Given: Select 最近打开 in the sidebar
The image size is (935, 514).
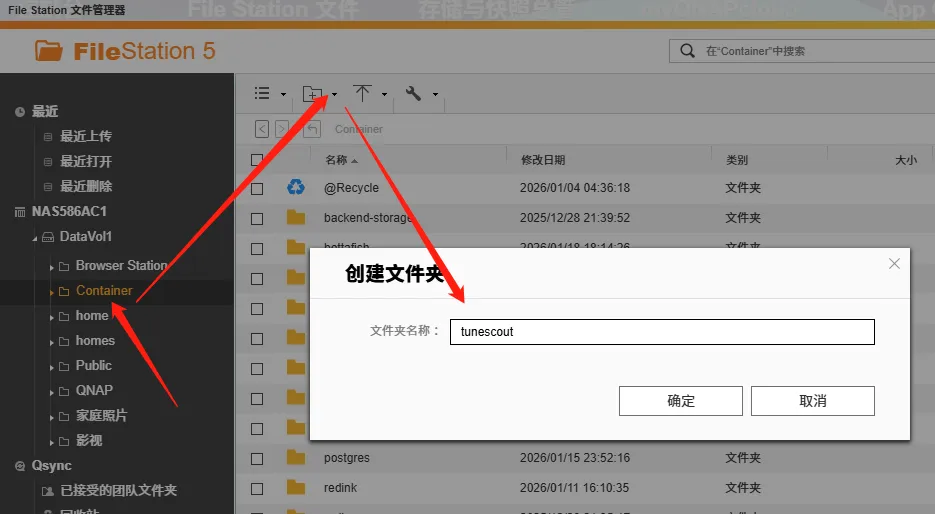Looking at the screenshot, I should (x=86, y=162).
